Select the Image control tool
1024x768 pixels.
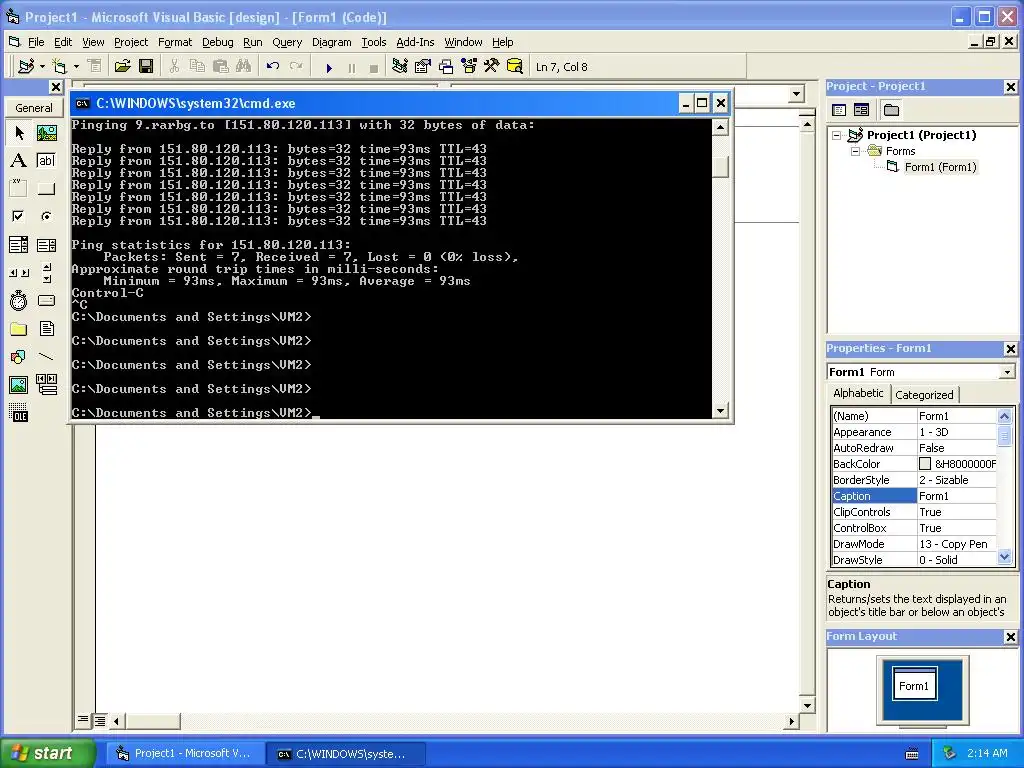pos(19,385)
